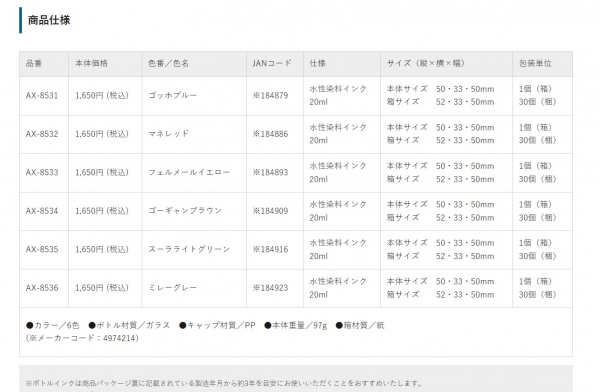Click JAN code ※184886
Screen dimensions: 600x392
(270, 134)
